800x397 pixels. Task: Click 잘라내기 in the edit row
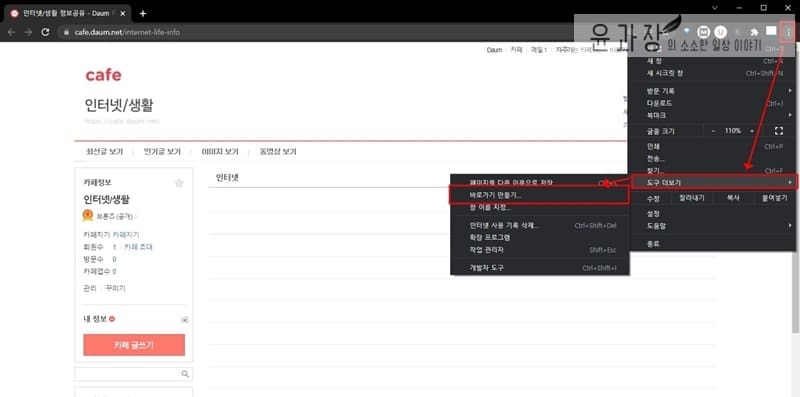[691, 198]
